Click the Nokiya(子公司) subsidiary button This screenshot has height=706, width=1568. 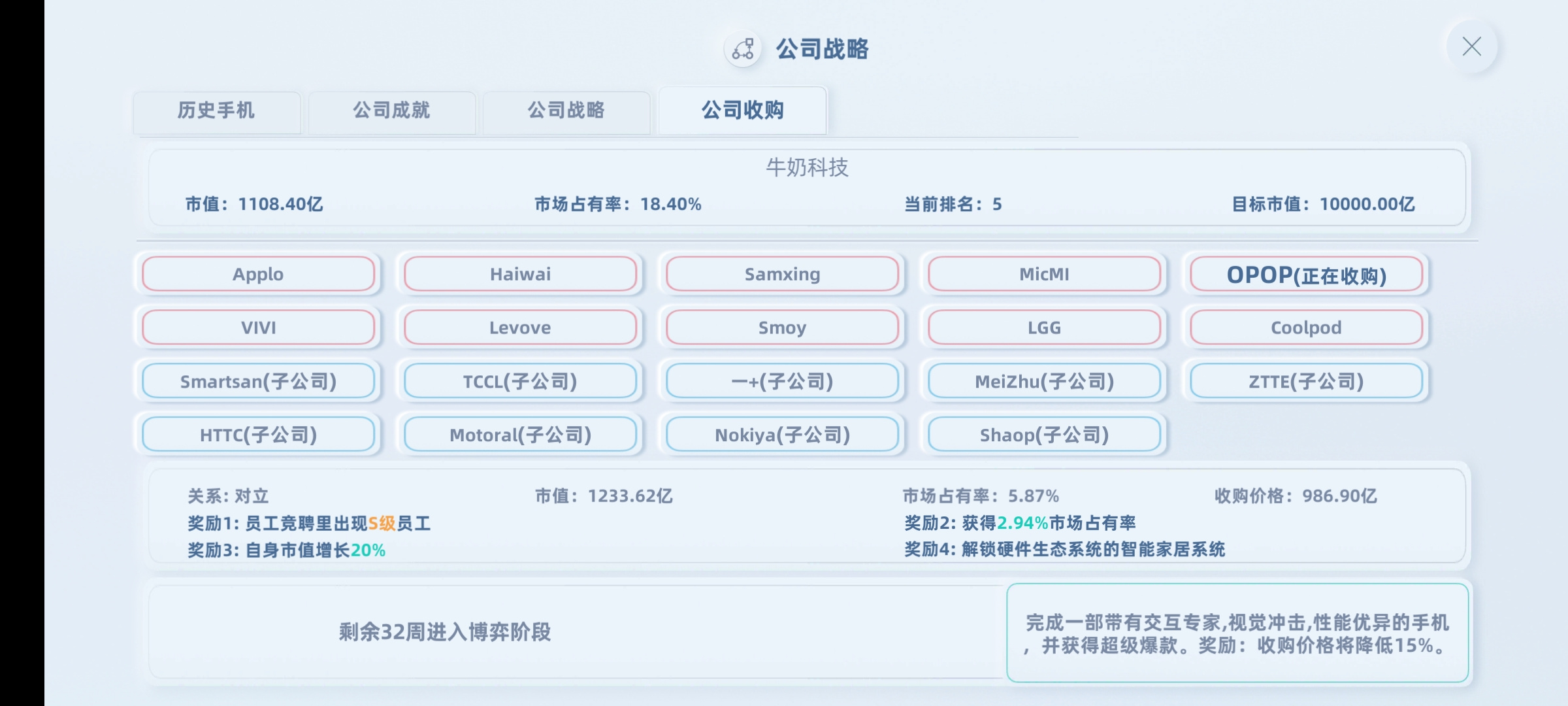[x=783, y=435]
